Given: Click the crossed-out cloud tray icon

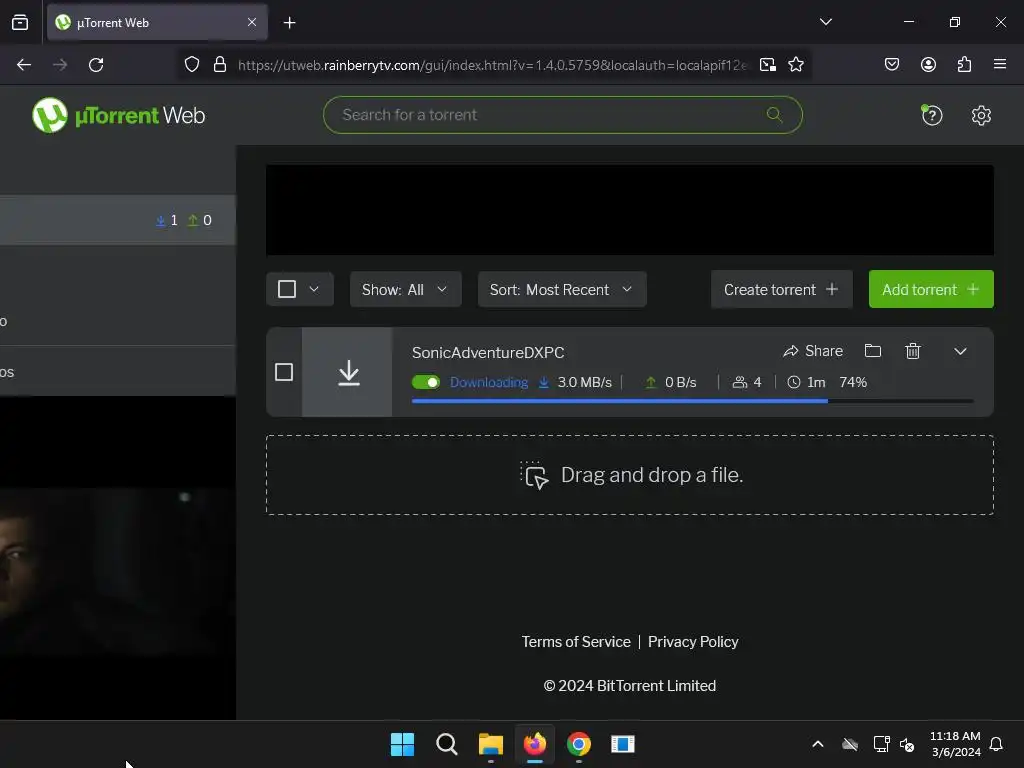Looking at the screenshot, I should pyautogui.click(x=850, y=744).
